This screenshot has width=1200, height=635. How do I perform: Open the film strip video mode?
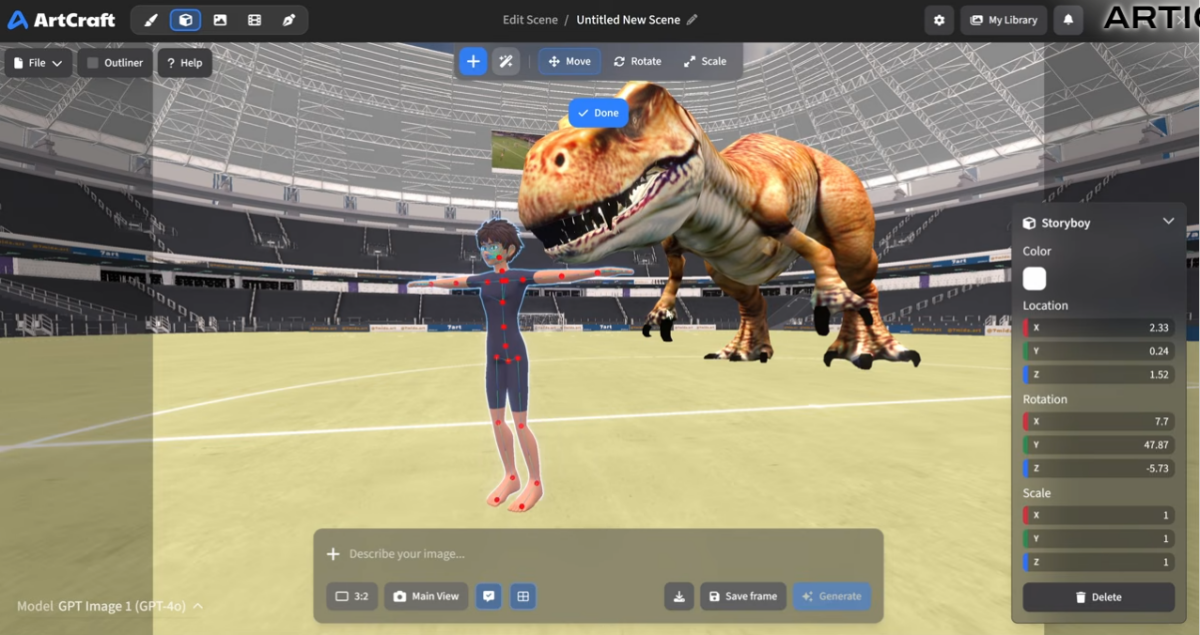tap(254, 20)
